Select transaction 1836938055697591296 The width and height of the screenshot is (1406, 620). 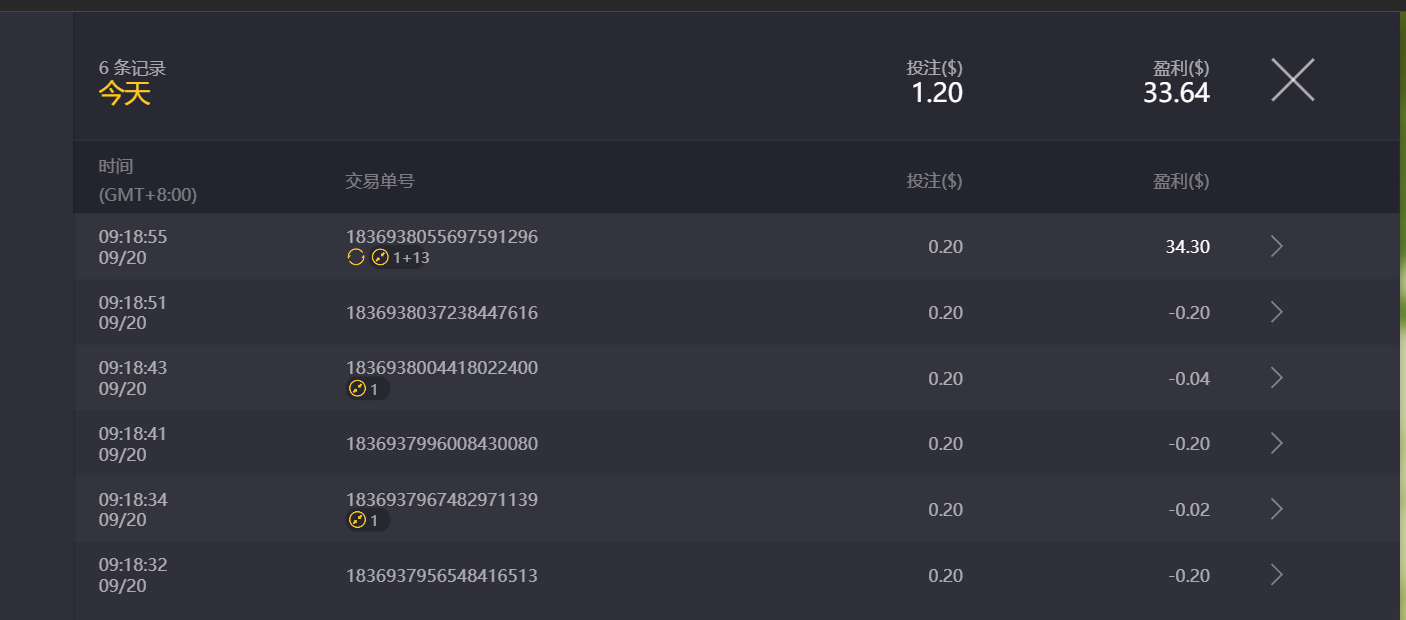click(x=441, y=237)
